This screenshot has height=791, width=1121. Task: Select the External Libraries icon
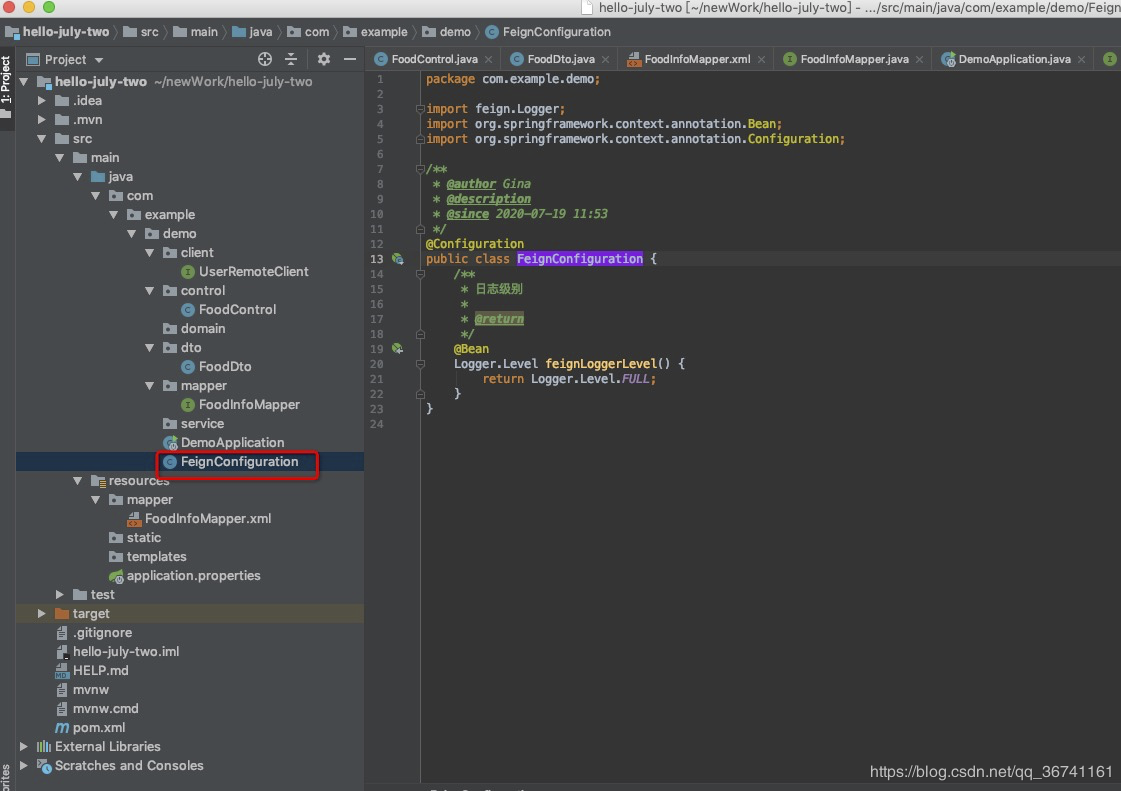click(x=44, y=747)
